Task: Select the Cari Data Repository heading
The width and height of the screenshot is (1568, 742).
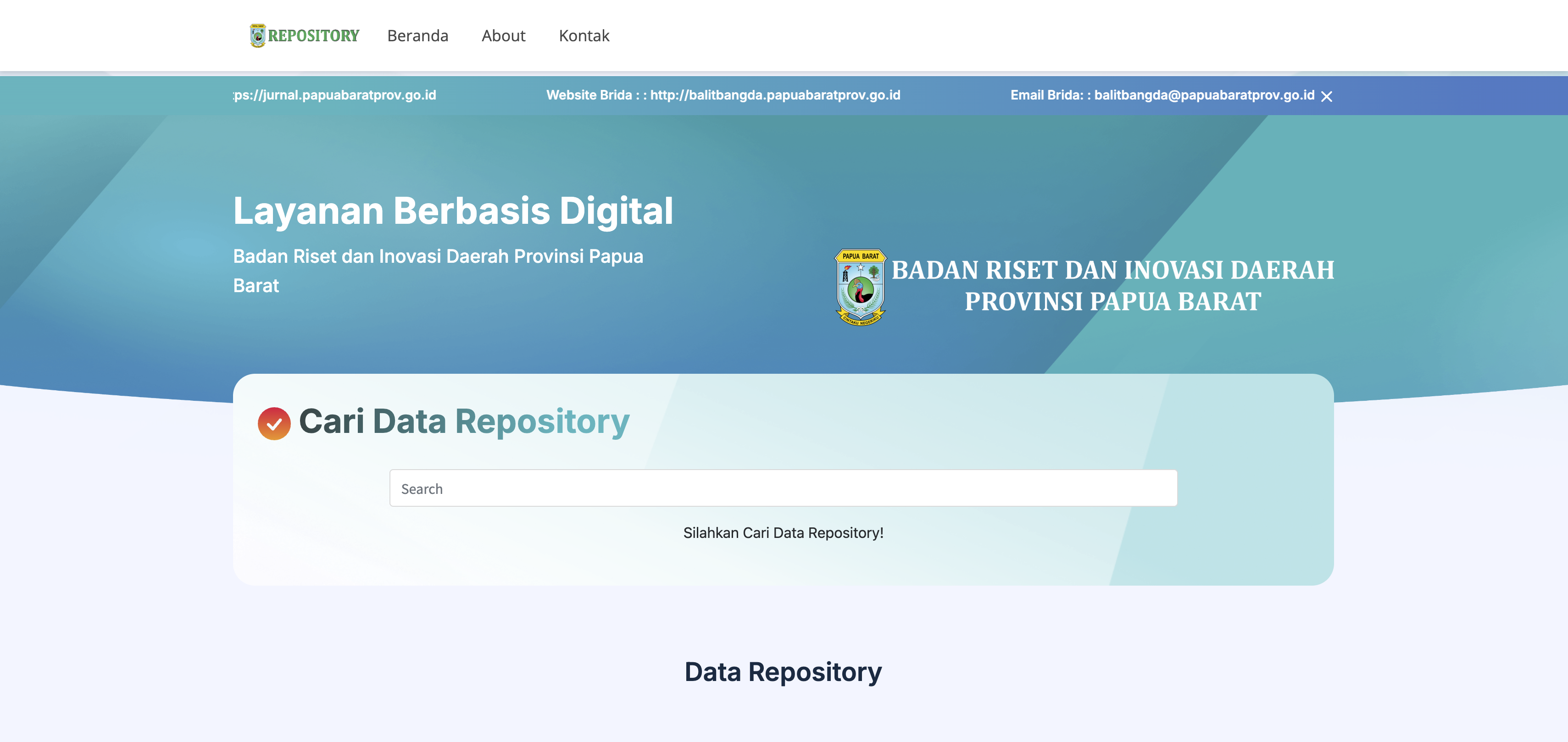Action: 464,421
